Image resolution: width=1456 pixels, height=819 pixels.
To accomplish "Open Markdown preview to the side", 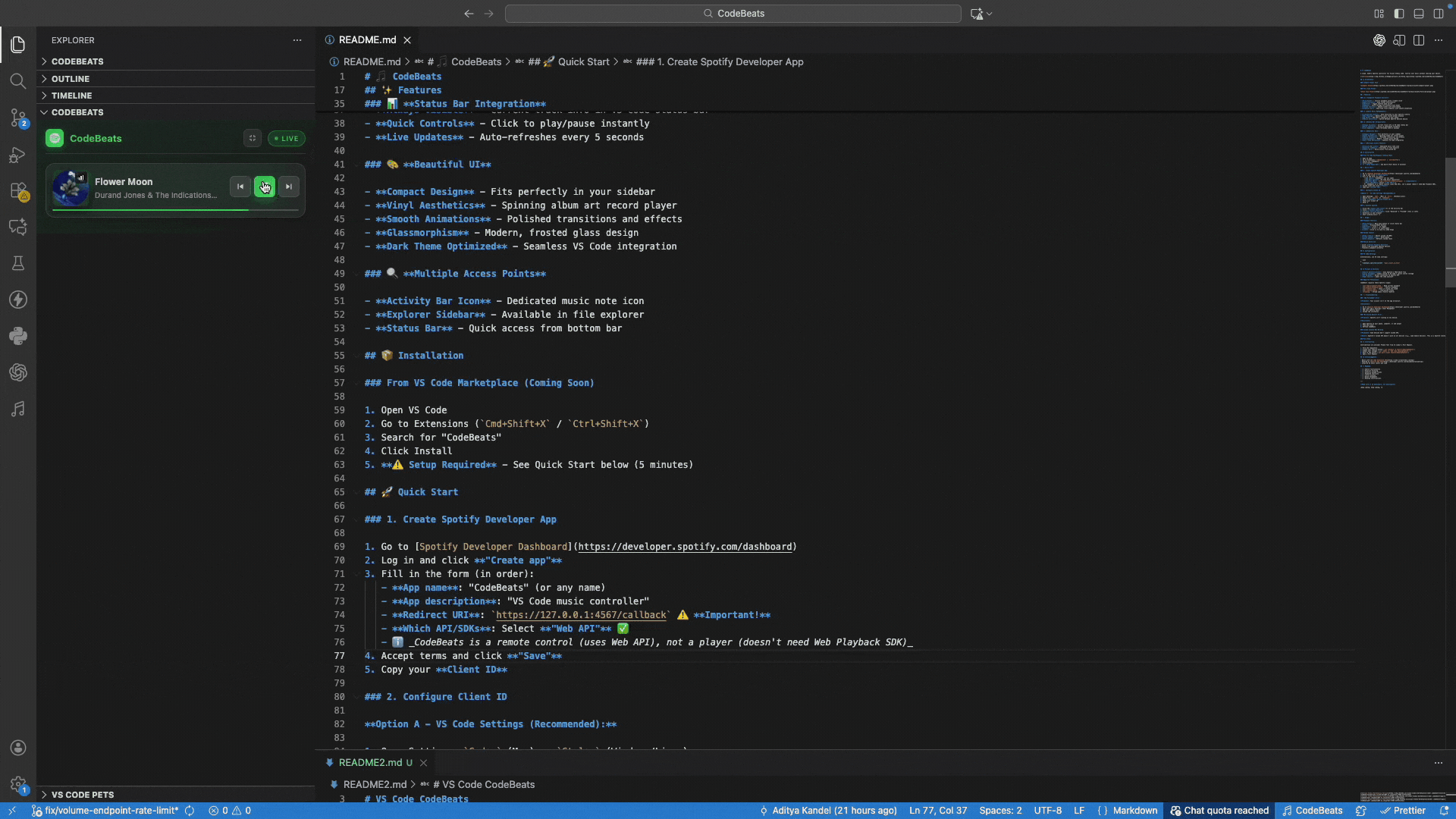I will pyautogui.click(x=1399, y=40).
